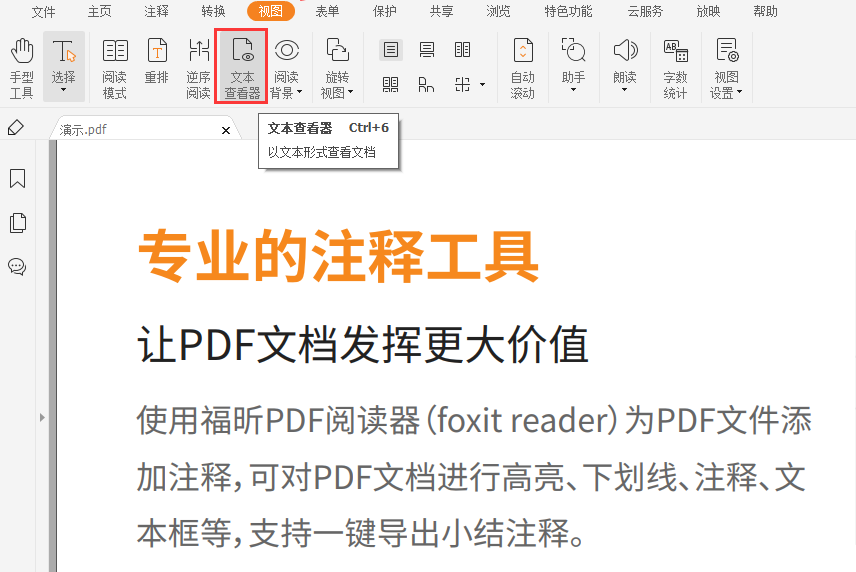Click the Reverse Reading (逆序阅读) icon

coord(198,68)
